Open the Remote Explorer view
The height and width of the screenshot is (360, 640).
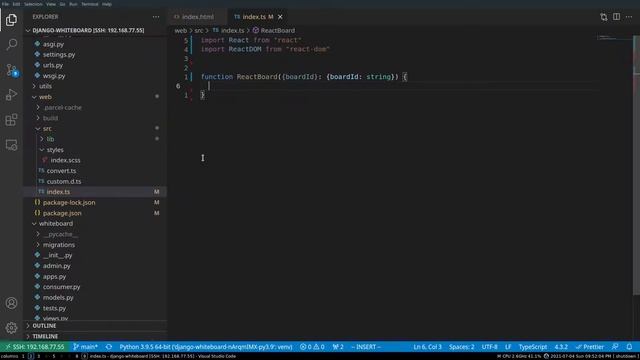[11, 145]
